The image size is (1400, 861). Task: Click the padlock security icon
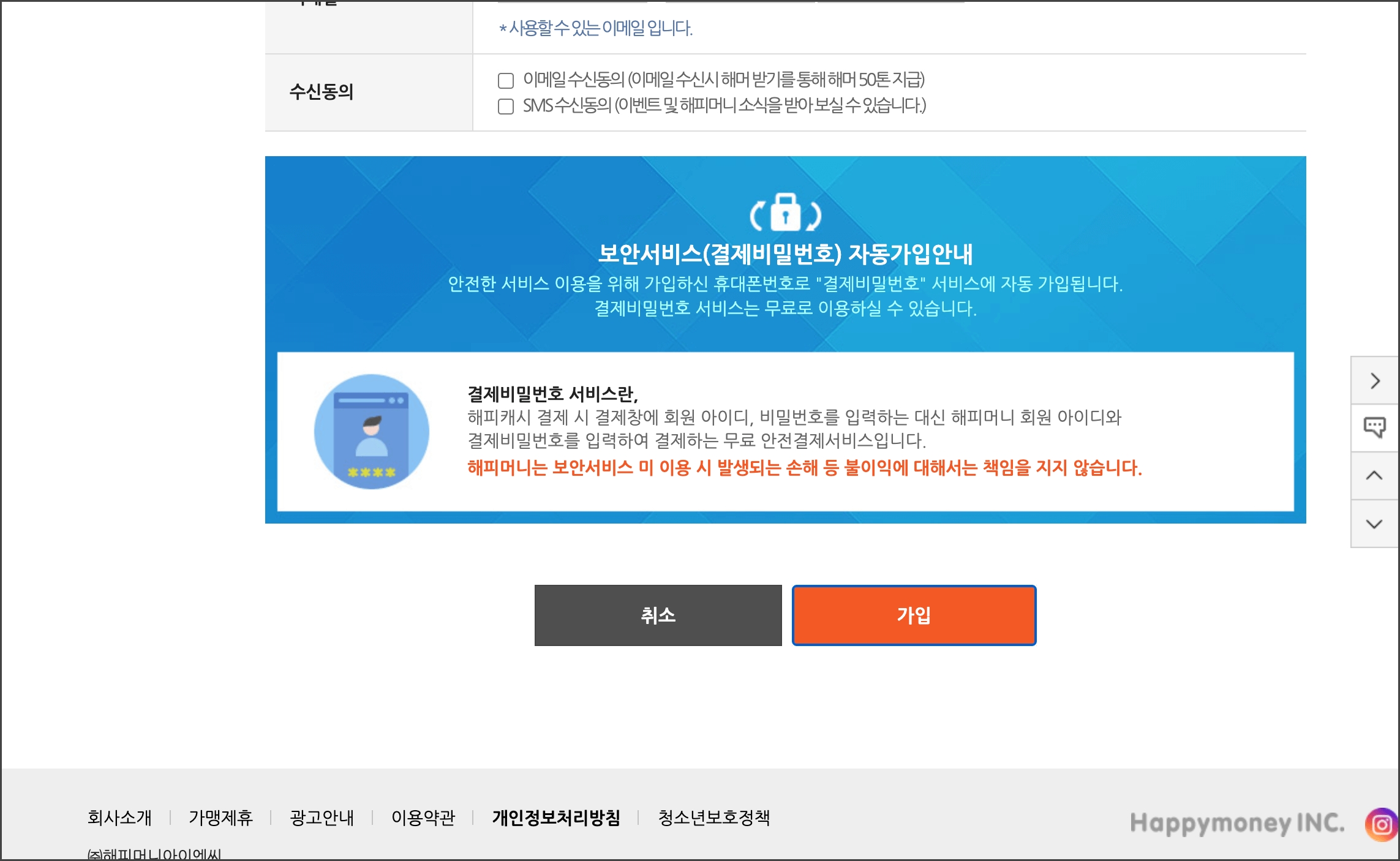(785, 212)
